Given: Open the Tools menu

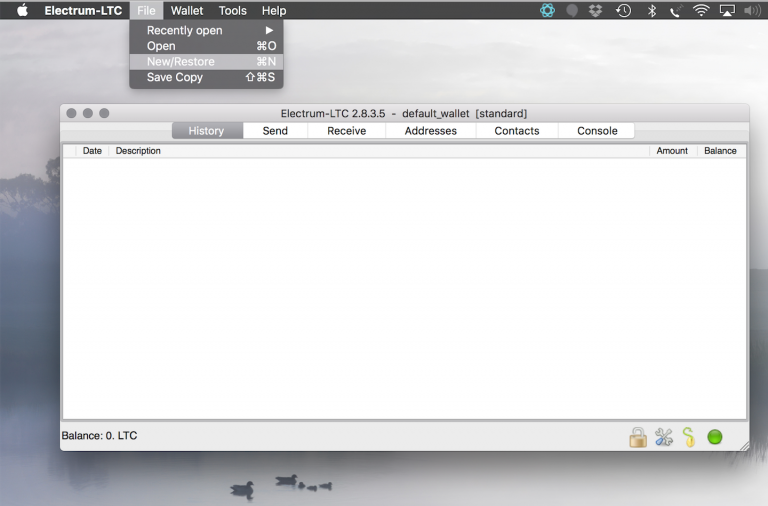Looking at the screenshot, I should (x=232, y=10).
